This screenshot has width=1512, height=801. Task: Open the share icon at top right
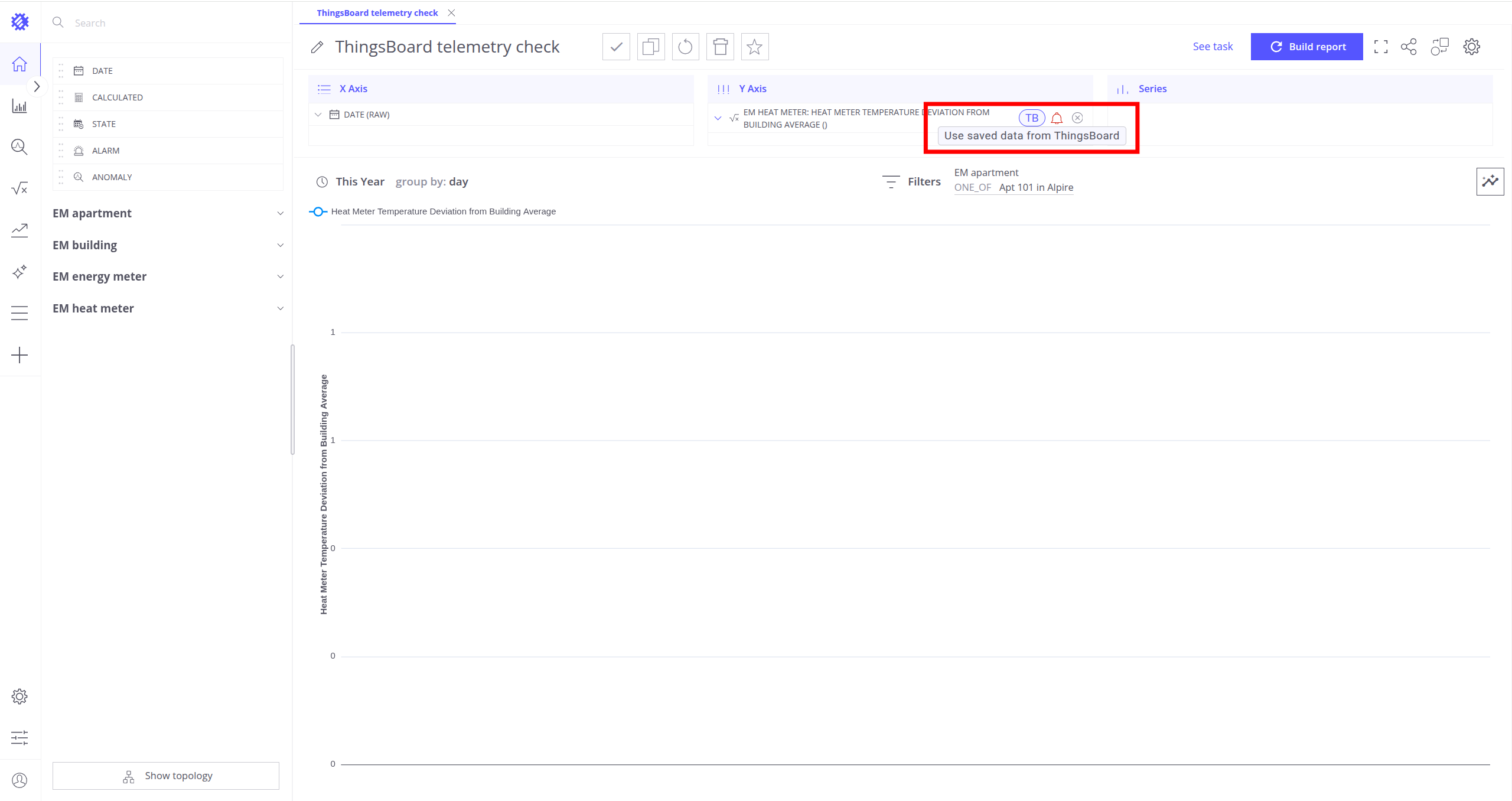click(x=1409, y=47)
